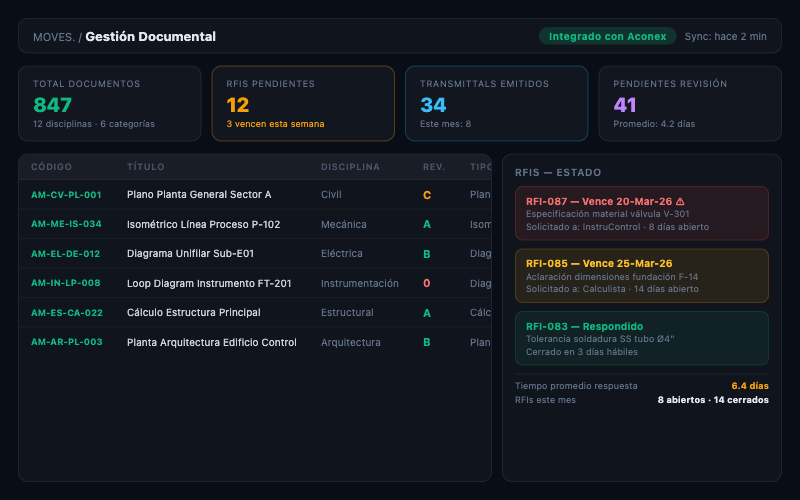Open the RFI-083 Respondido card

[641, 338]
